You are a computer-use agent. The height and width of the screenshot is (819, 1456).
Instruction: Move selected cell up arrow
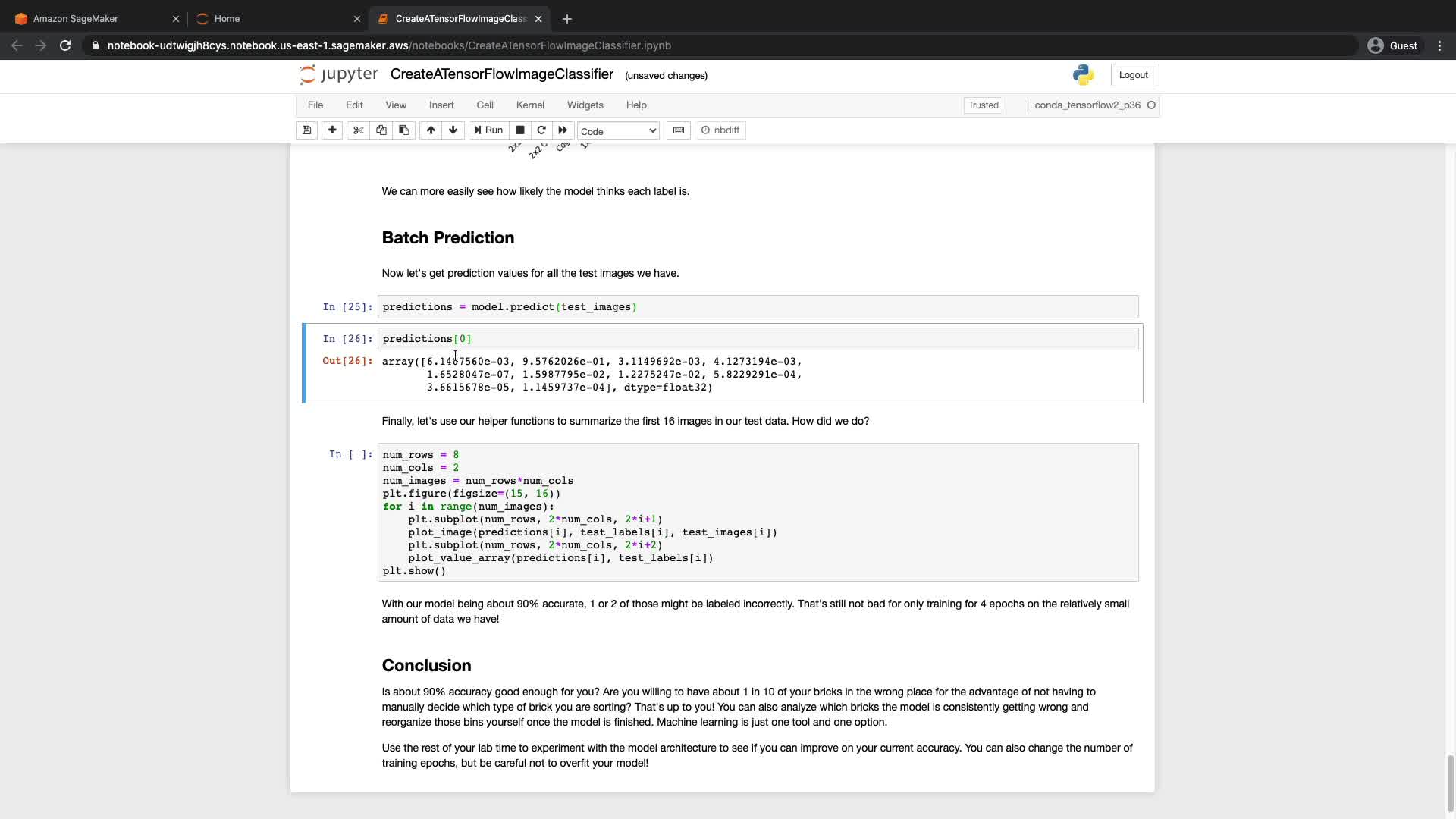pyautogui.click(x=431, y=130)
